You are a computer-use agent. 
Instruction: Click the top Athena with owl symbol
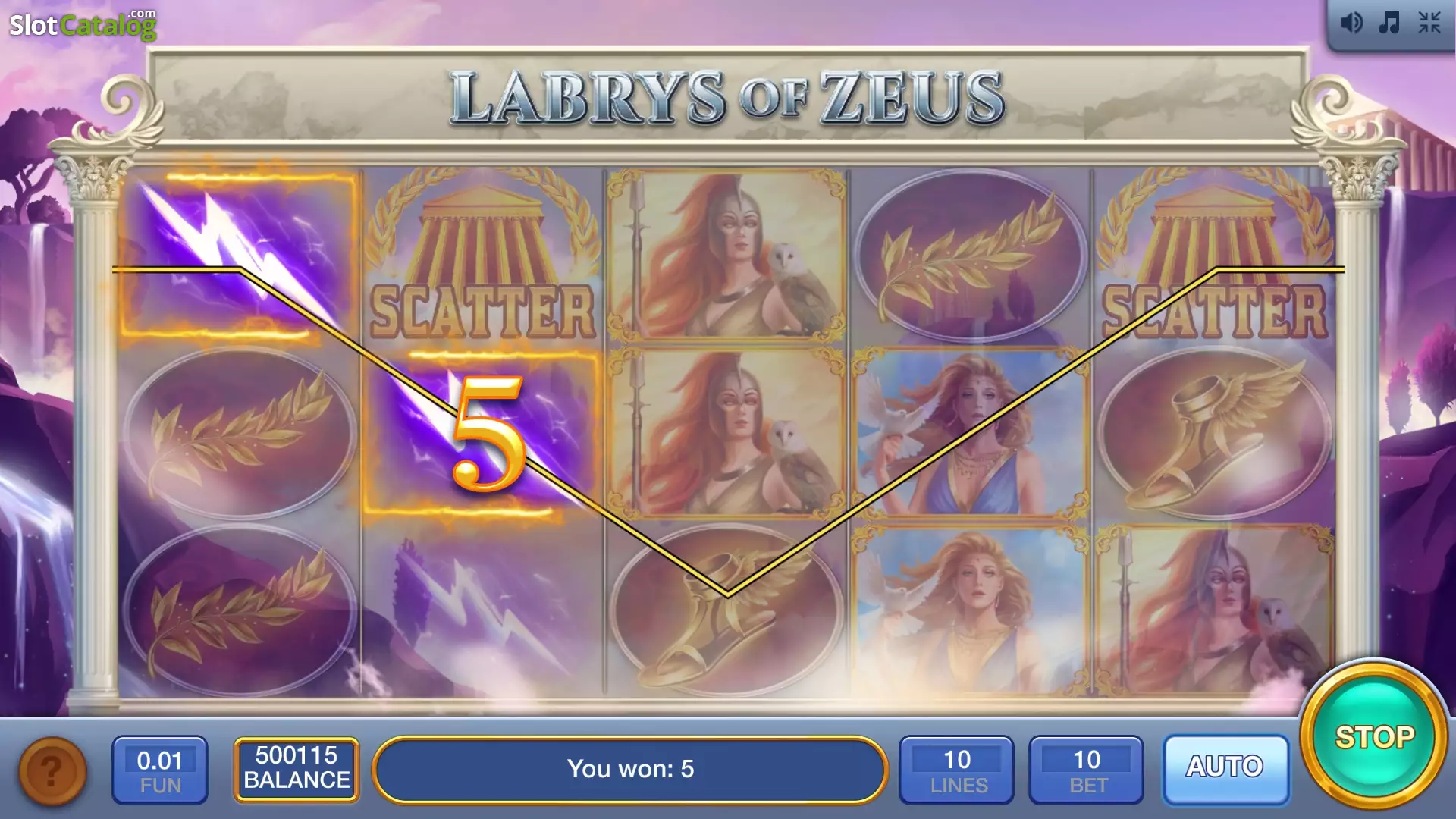[x=726, y=256]
